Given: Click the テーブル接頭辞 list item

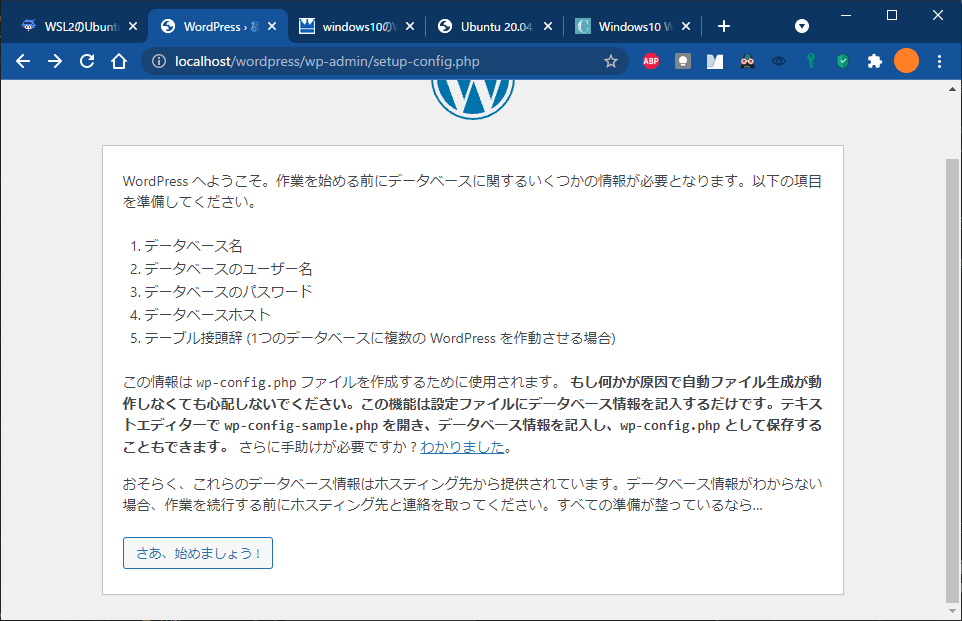Looking at the screenshot, I should [380, 338].
